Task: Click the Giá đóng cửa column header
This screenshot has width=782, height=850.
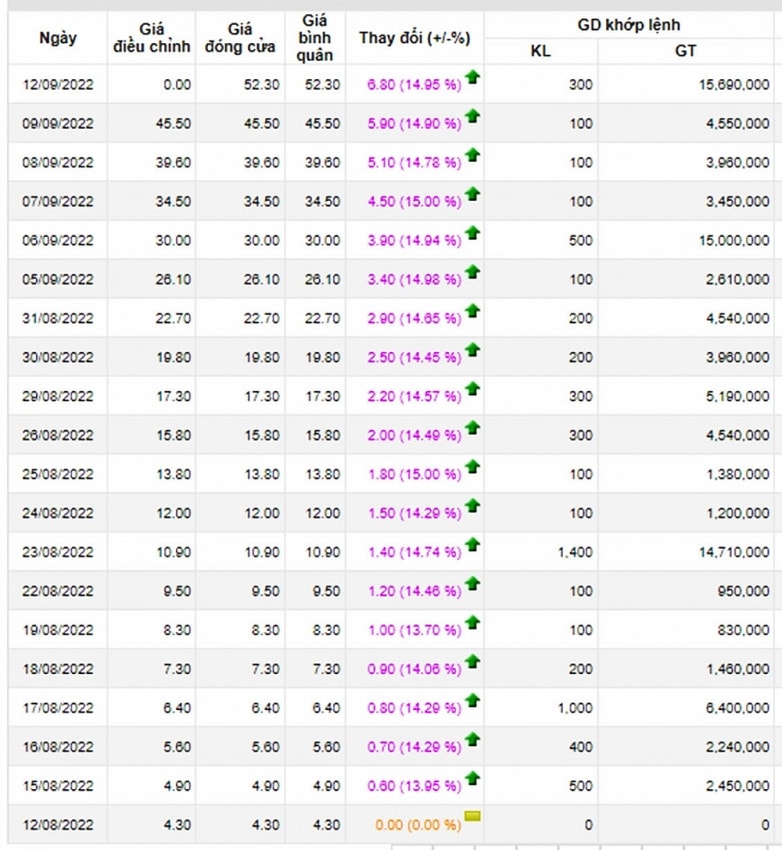Action: [240, 38]
